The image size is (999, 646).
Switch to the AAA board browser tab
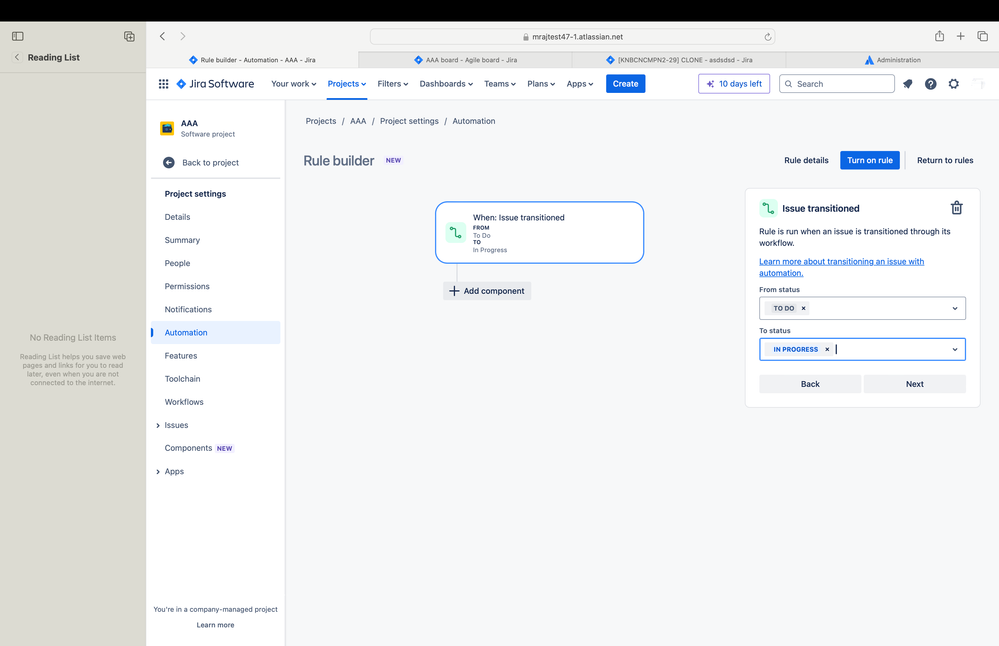click(465, 60)
